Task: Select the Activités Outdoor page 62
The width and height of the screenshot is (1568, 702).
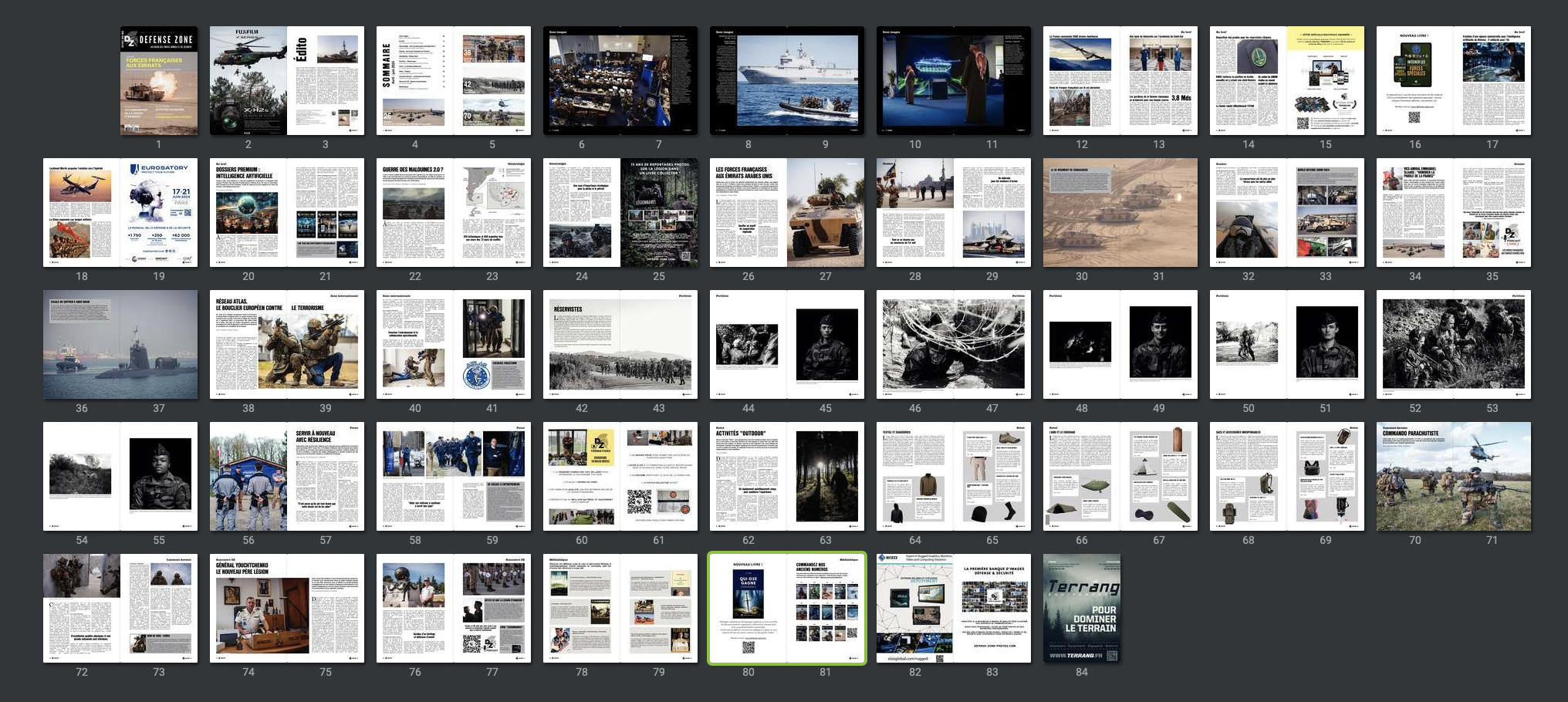Action: click(749, 477)
